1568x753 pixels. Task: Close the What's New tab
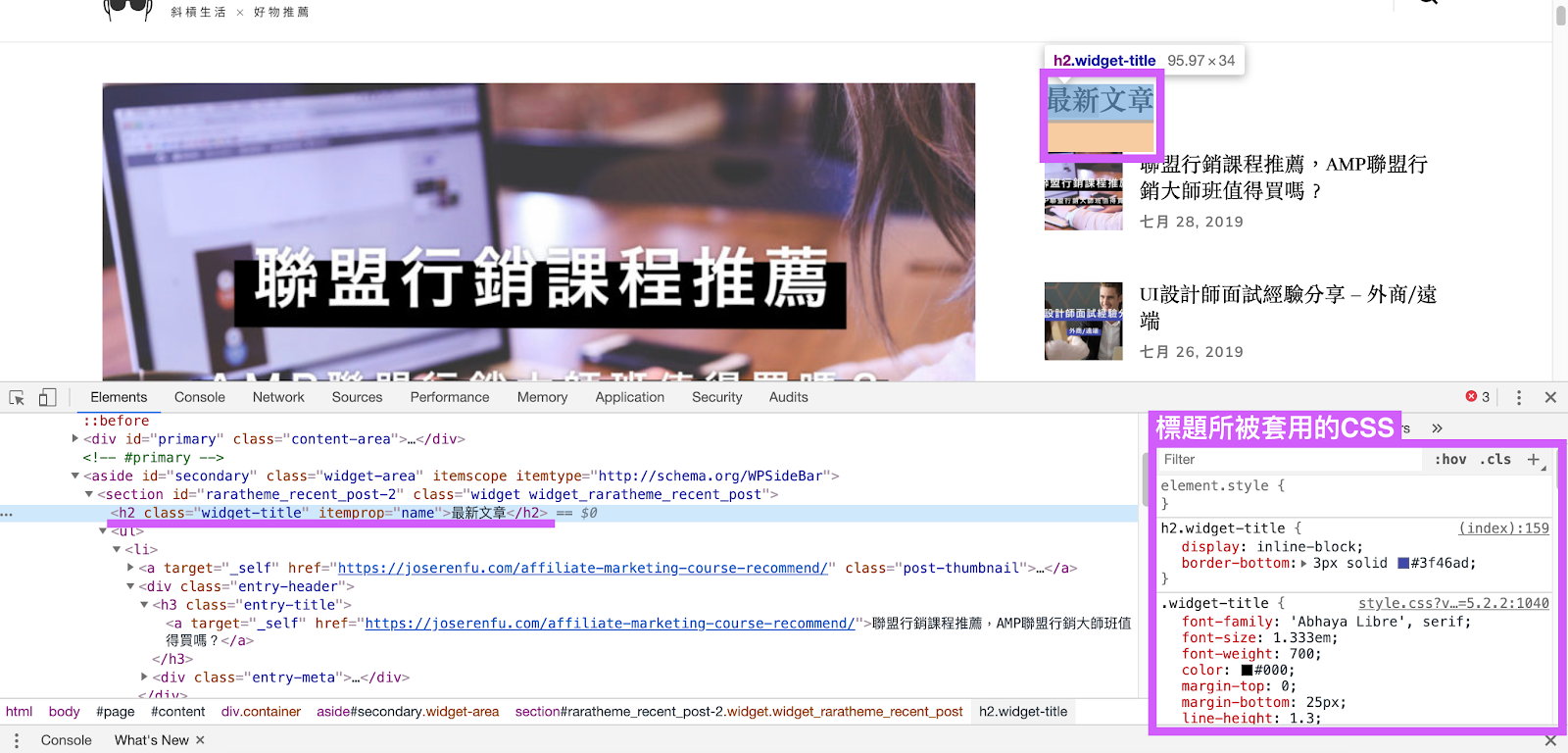200,740
